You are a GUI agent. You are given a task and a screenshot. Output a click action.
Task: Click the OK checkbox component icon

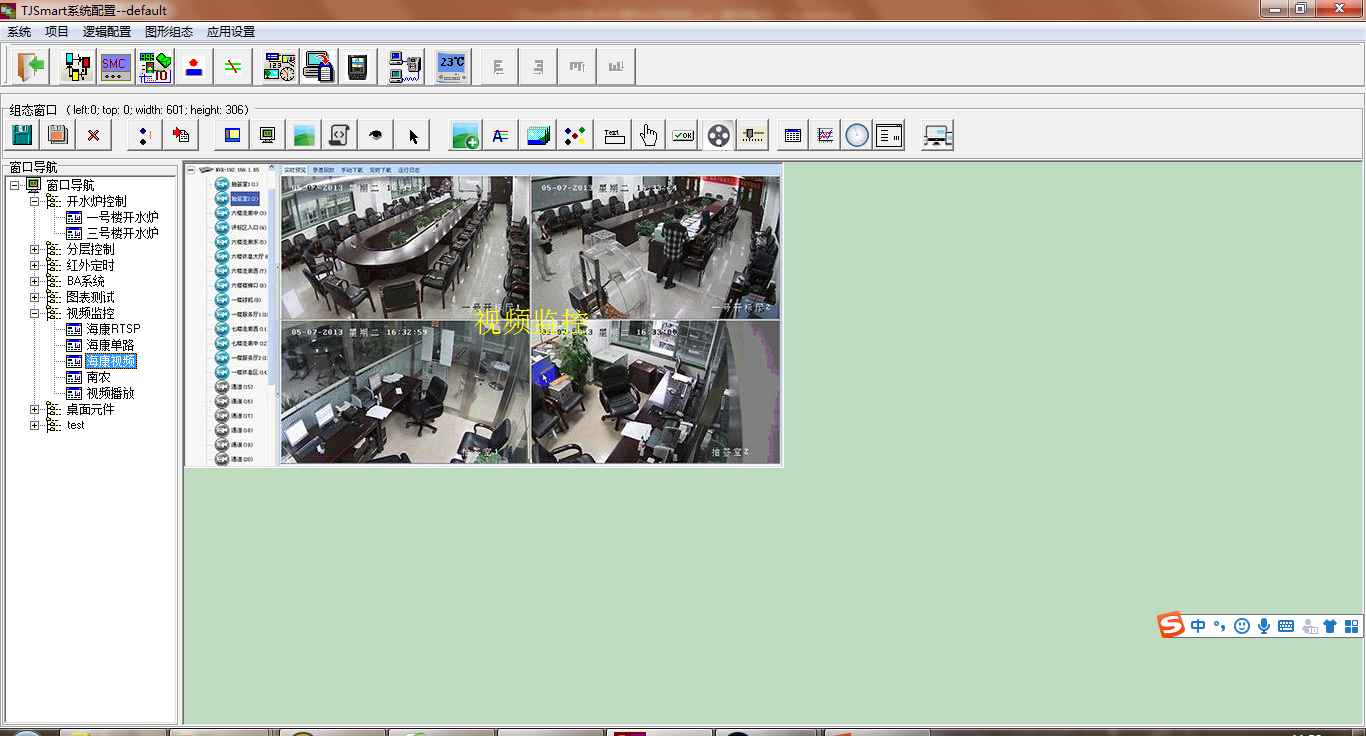tap(684, 135)
